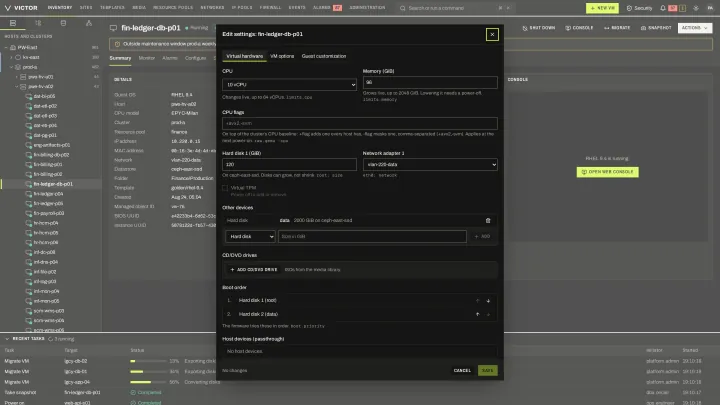The width and height of the screenshot is (720, 405).
Task: Open the Alarms tab of the VM
Action: pos(170,58)
